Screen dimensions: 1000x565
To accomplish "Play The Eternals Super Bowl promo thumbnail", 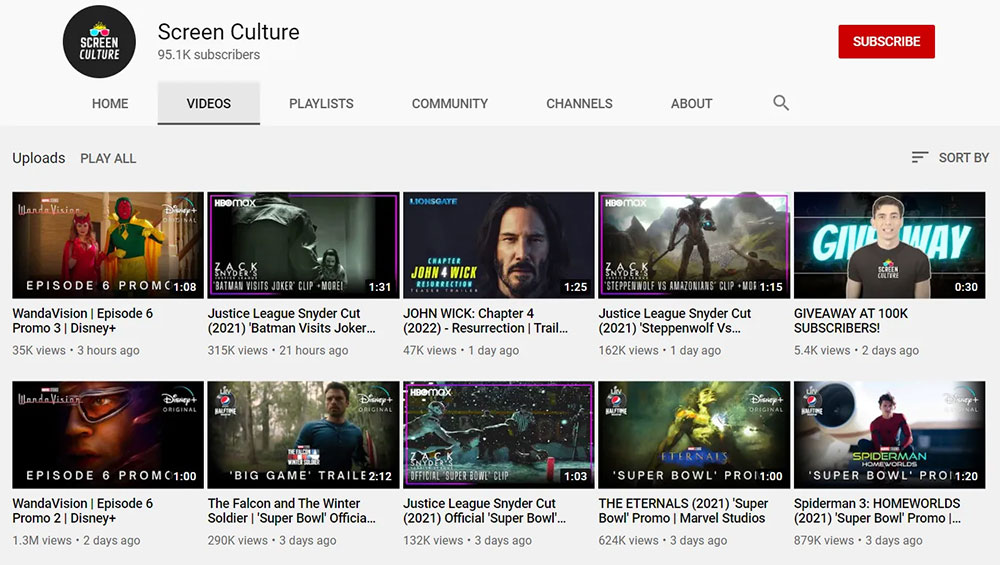I will (x=694, y=434).
